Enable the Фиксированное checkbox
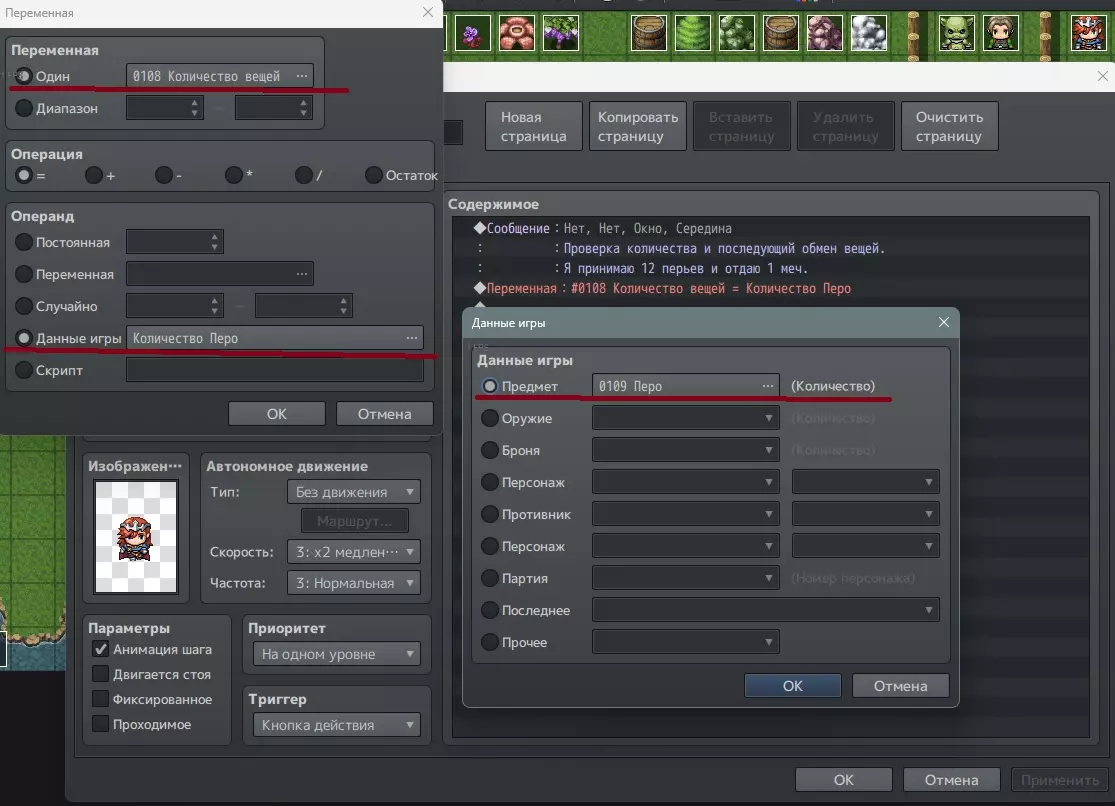 100,699
